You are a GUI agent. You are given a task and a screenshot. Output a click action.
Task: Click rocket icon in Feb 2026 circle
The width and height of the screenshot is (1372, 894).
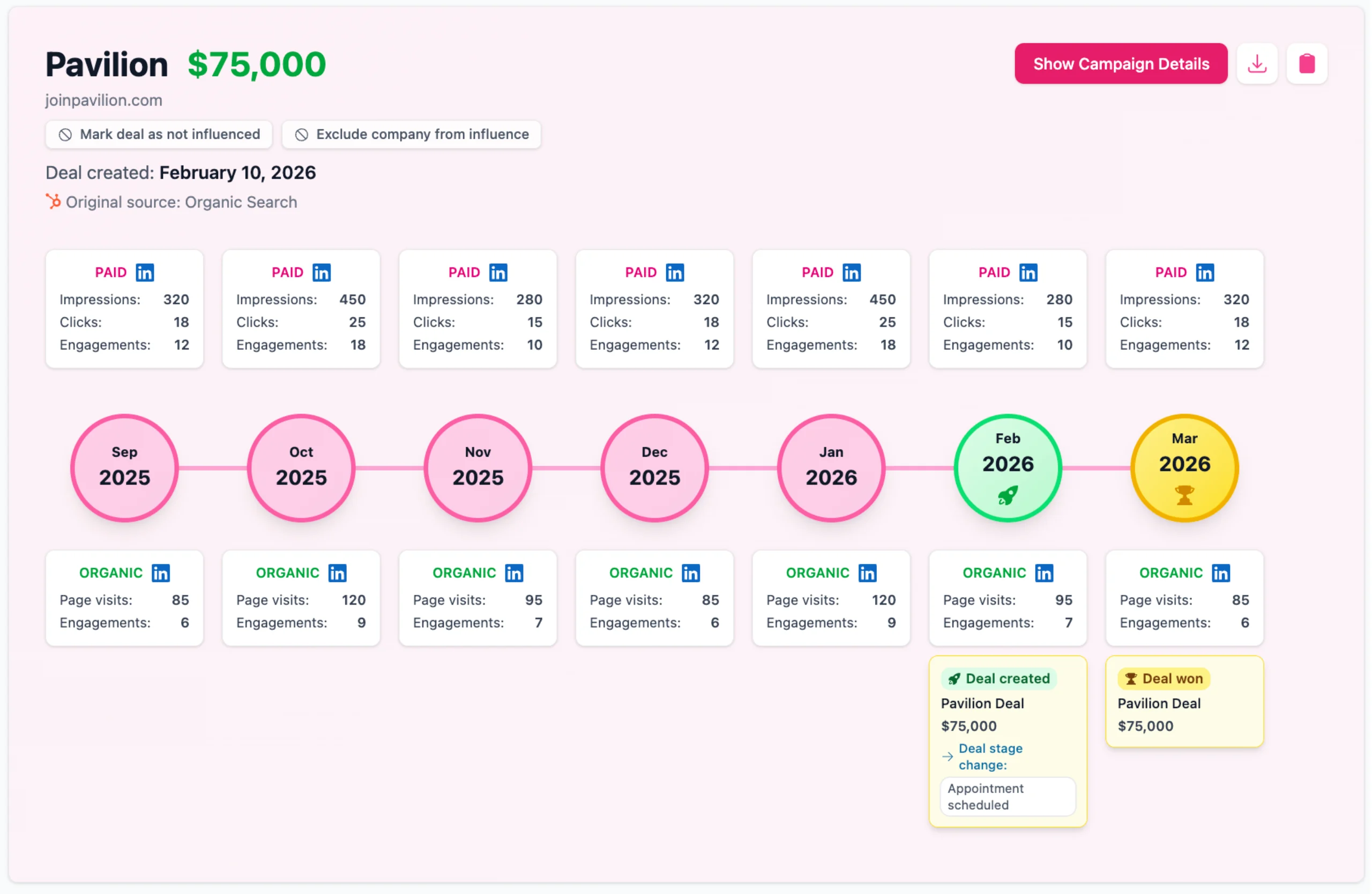[x=1008, y=495]
